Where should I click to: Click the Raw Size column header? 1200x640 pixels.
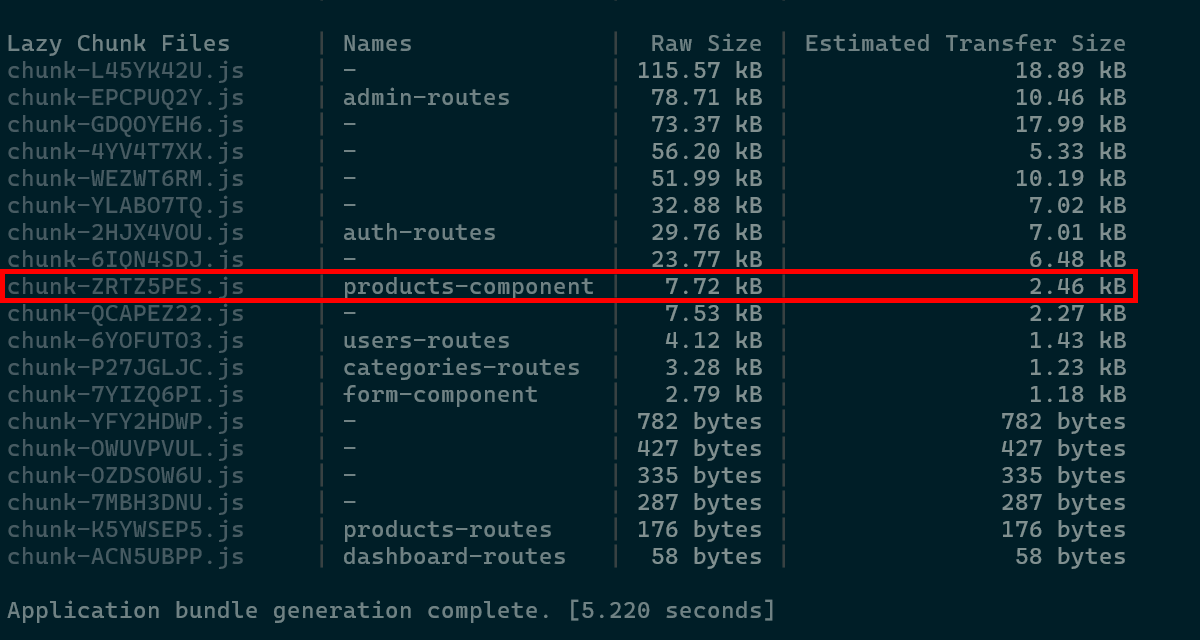[706, 44]
